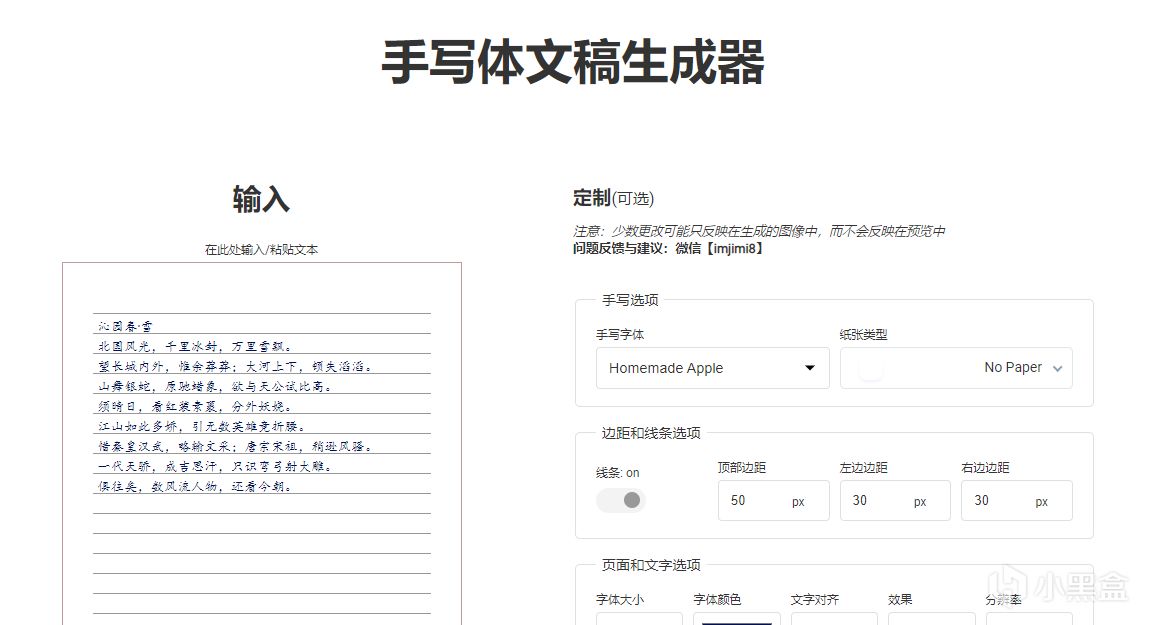Click the line starting with 一代天骄

(215, 466)
